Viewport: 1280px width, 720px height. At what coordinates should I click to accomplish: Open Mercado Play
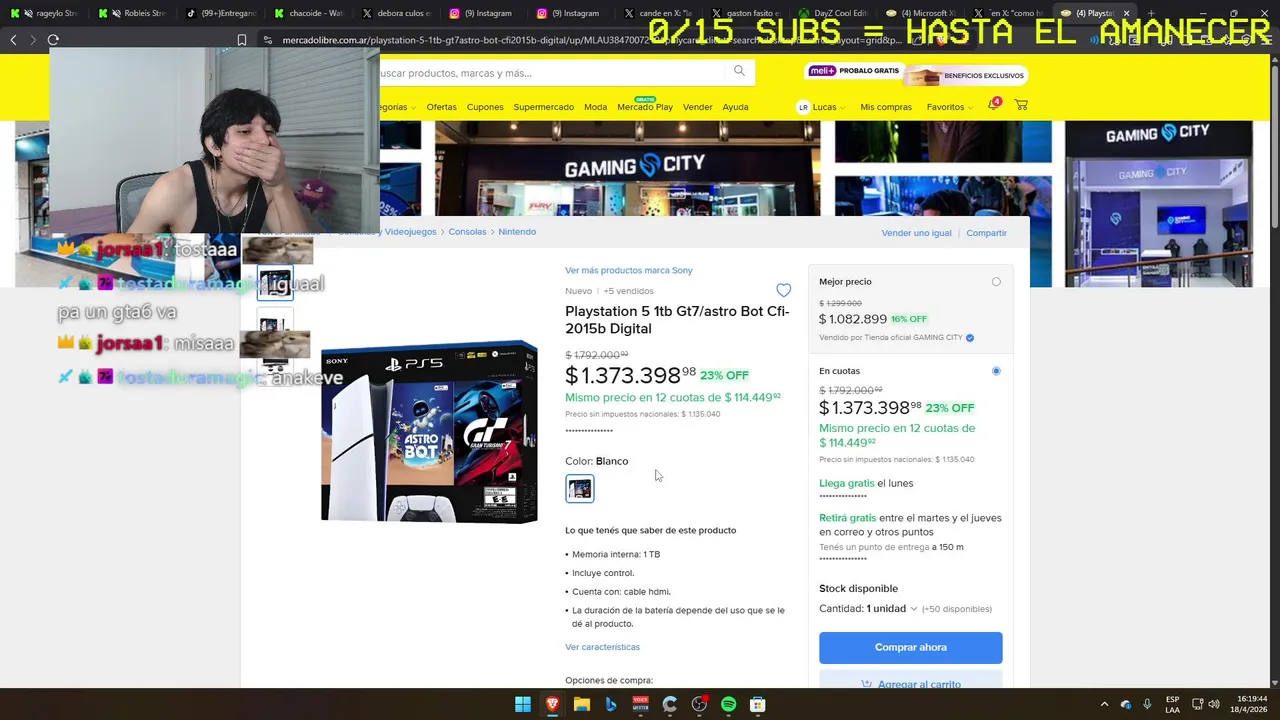tap(645, 107)
